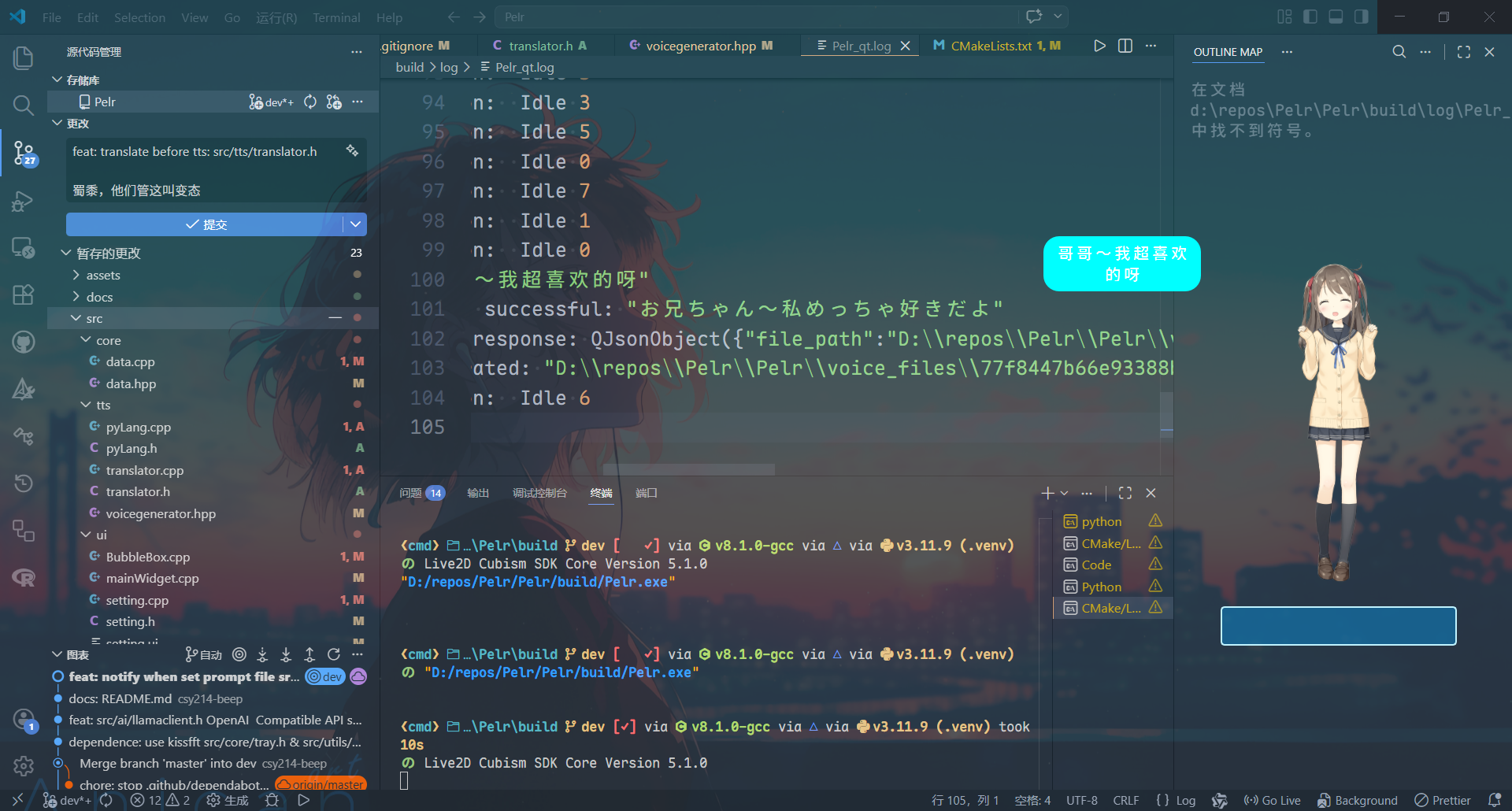Collapse the 存储库 repositories section

tap(57, 80)
